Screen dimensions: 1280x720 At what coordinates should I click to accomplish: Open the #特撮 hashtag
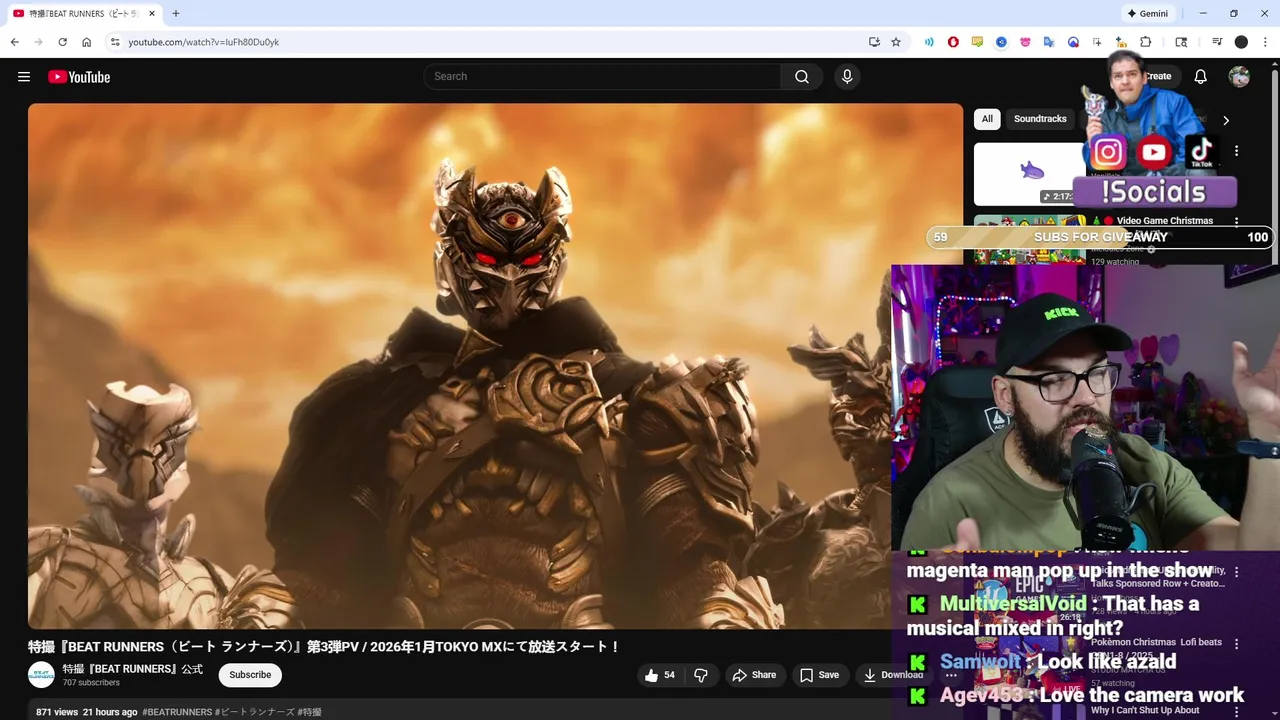tap(310, 712)
